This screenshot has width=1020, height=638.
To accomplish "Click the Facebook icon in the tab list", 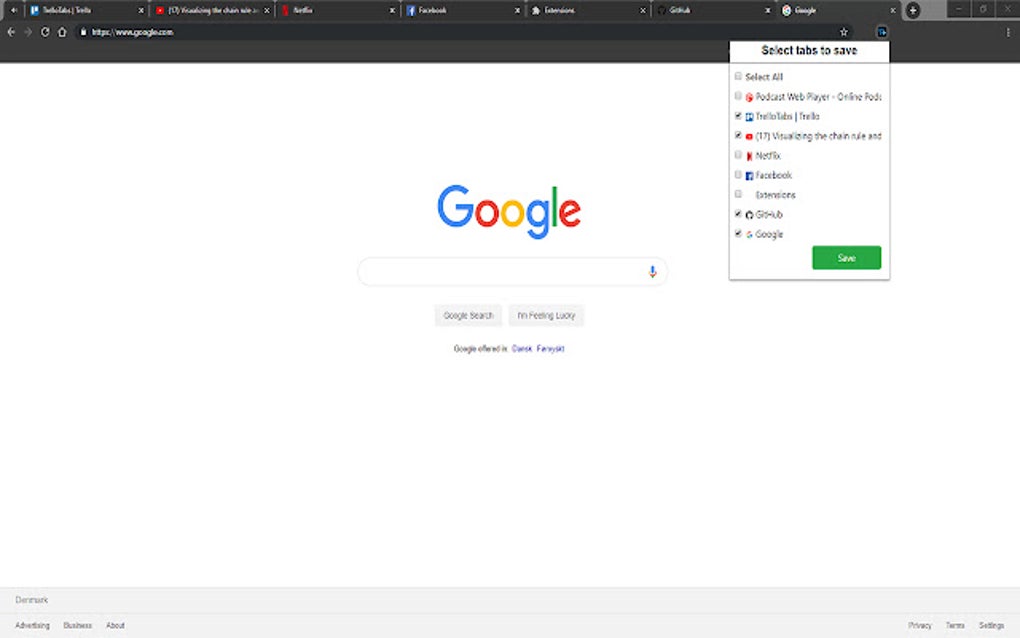I will (x=750, y=174).
